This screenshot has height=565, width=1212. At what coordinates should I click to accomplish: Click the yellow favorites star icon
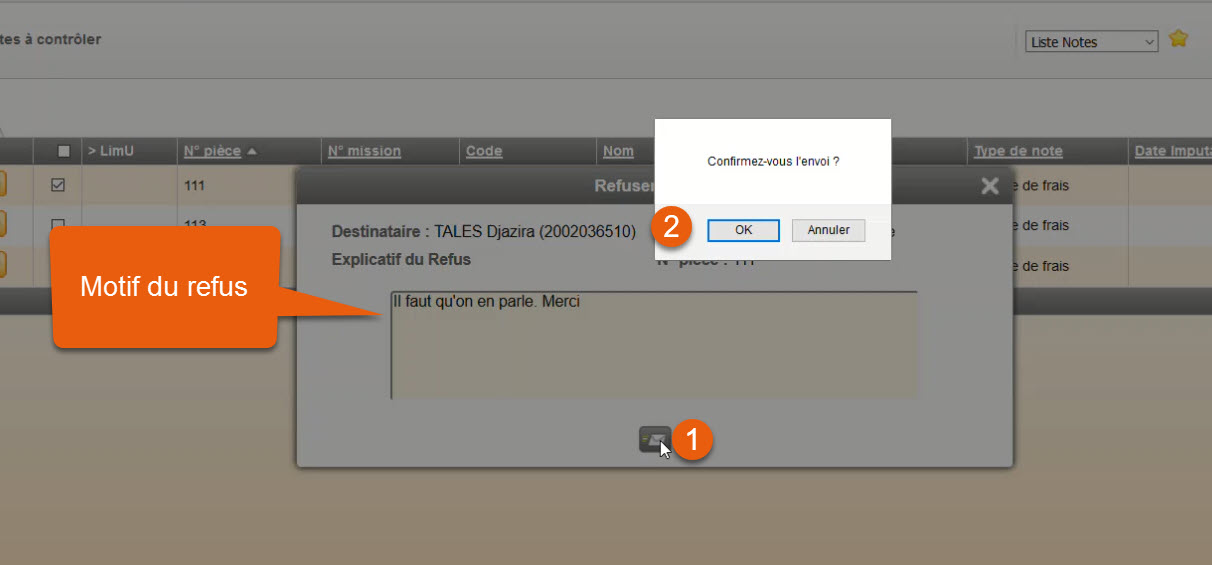tap(1178, 40)
